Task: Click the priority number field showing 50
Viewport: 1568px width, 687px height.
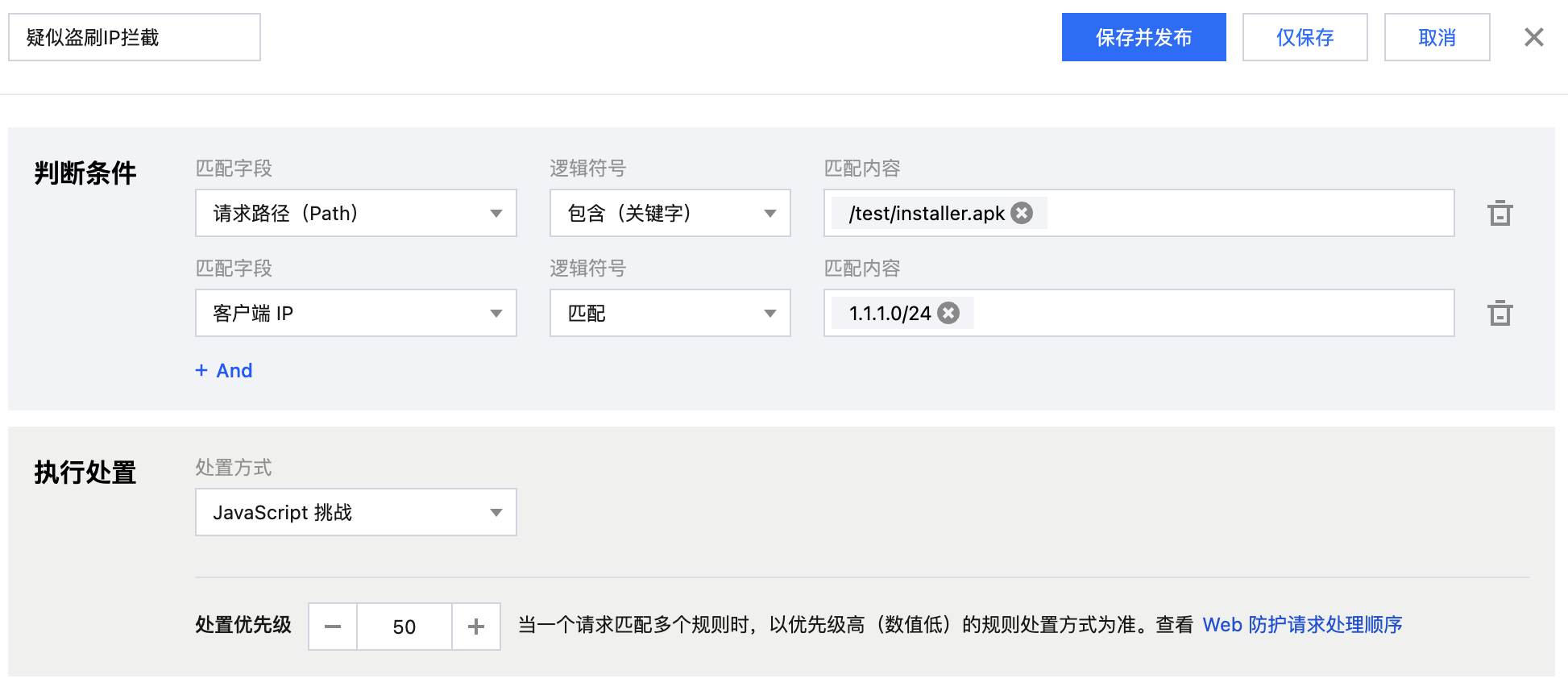Action: 404,627
